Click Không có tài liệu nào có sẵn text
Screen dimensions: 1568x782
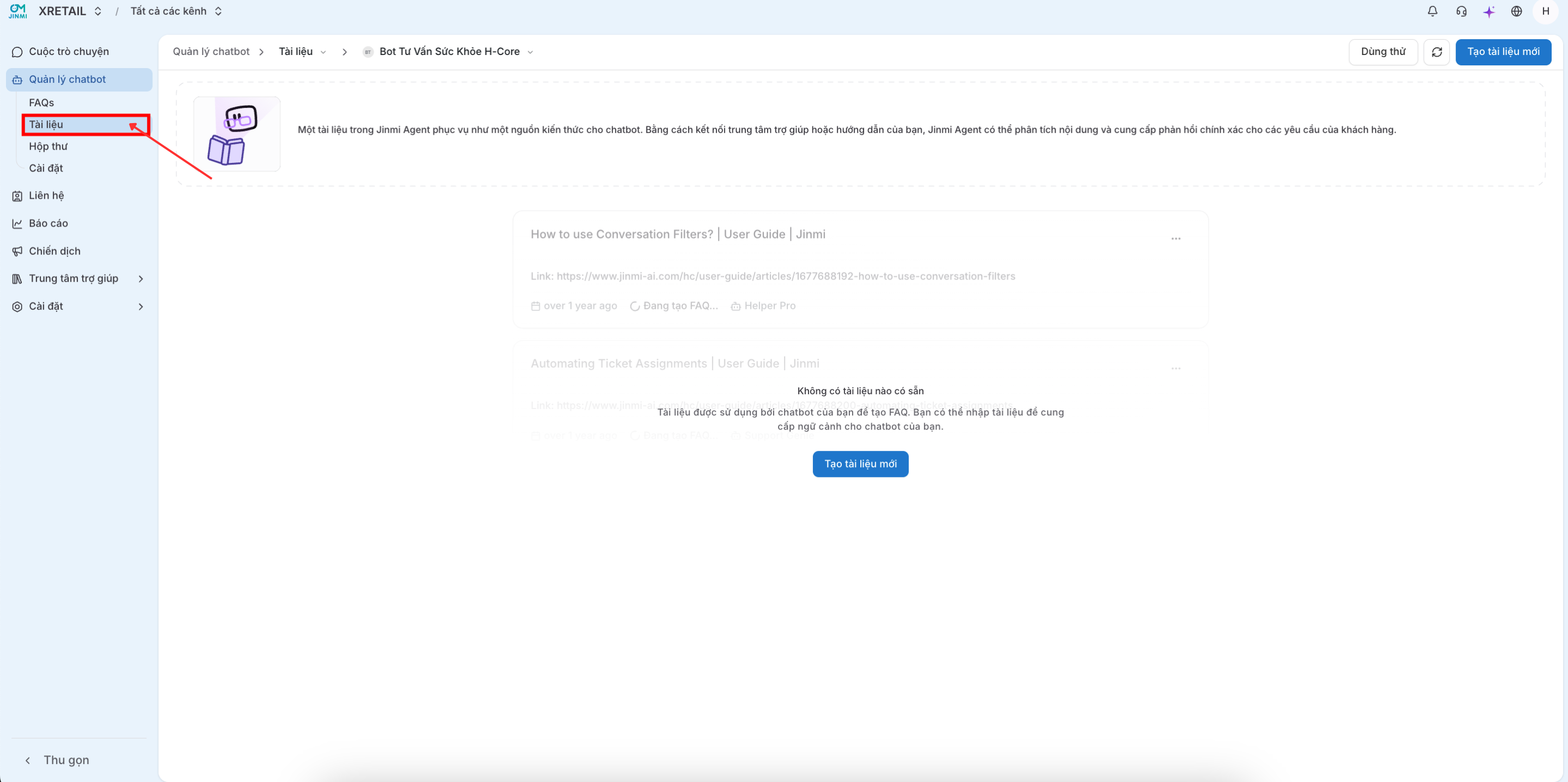860,391
